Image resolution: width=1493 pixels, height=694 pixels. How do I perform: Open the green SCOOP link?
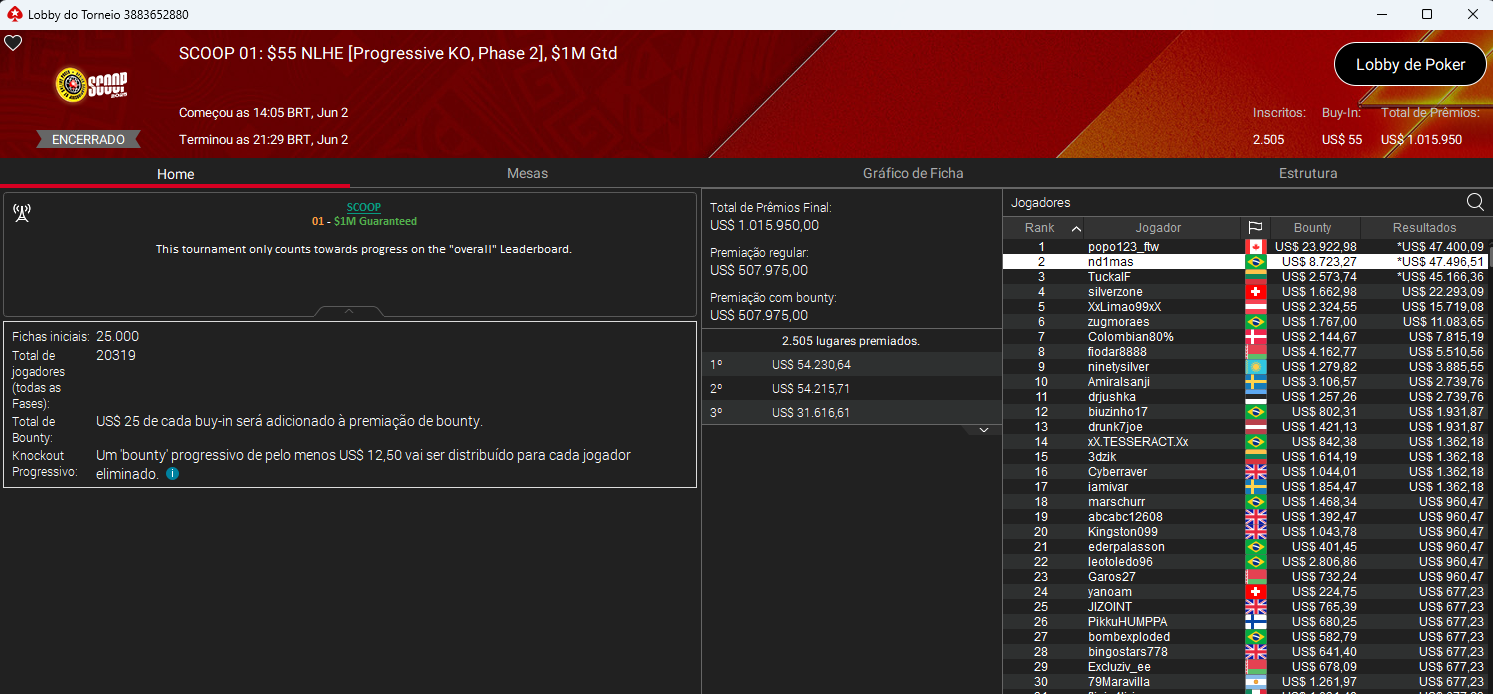point(364,207)
